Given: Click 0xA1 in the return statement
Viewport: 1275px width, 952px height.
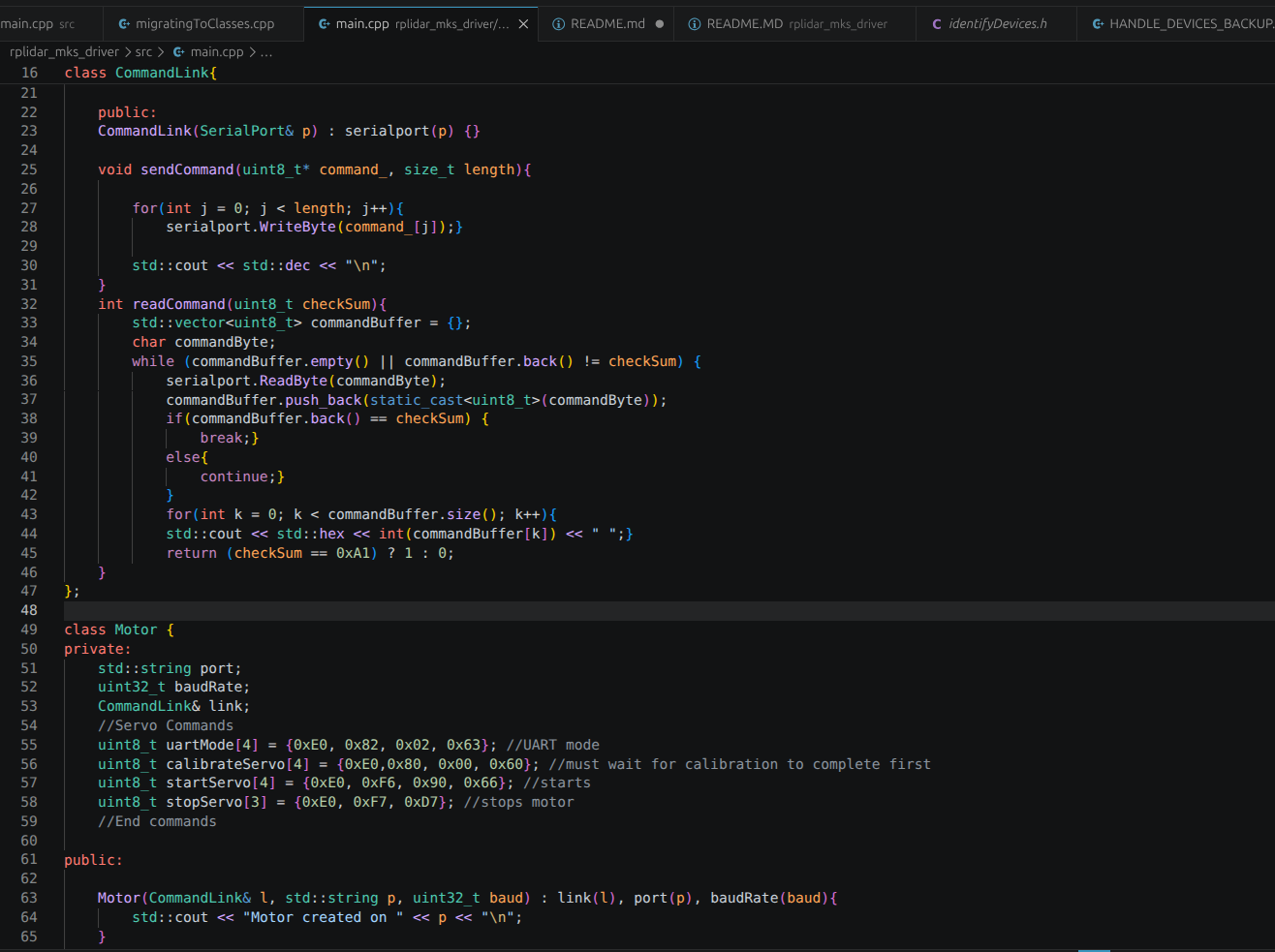Looking at the screenshot, I should (x=353, y=553).
